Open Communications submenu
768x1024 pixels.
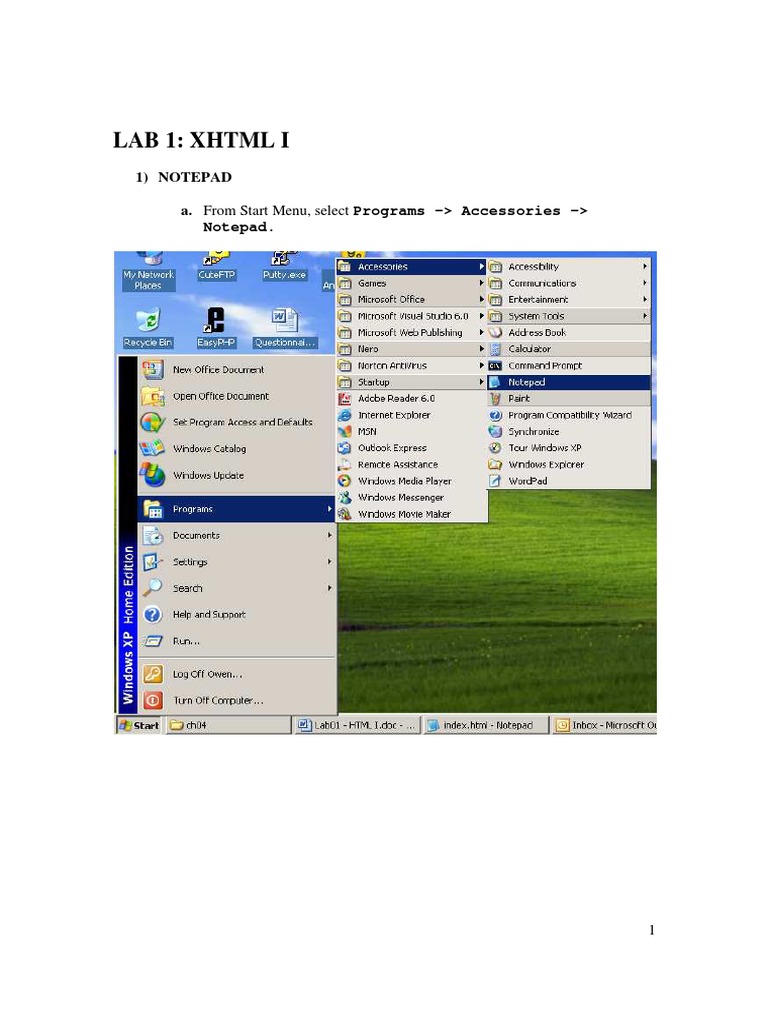[569, 283]
